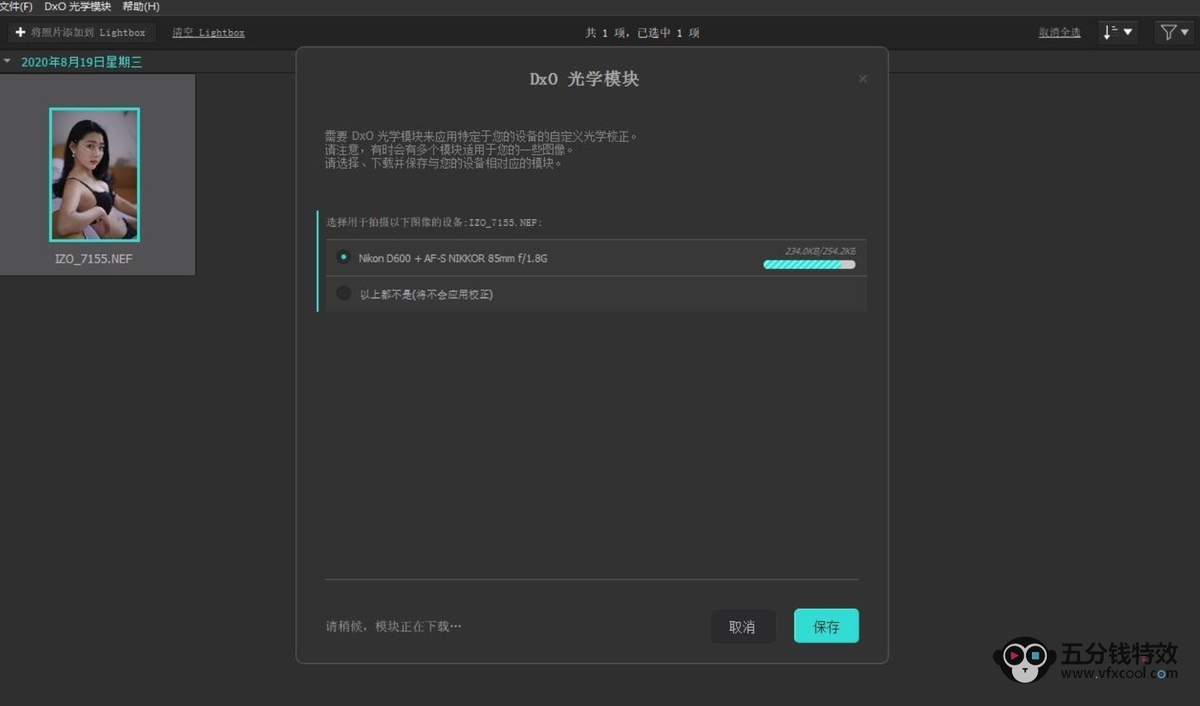The height and width of the screenshot is (706, 1200).
Task: Close the DxO 光学模块 dialog
Action: (x=863, y=79)
